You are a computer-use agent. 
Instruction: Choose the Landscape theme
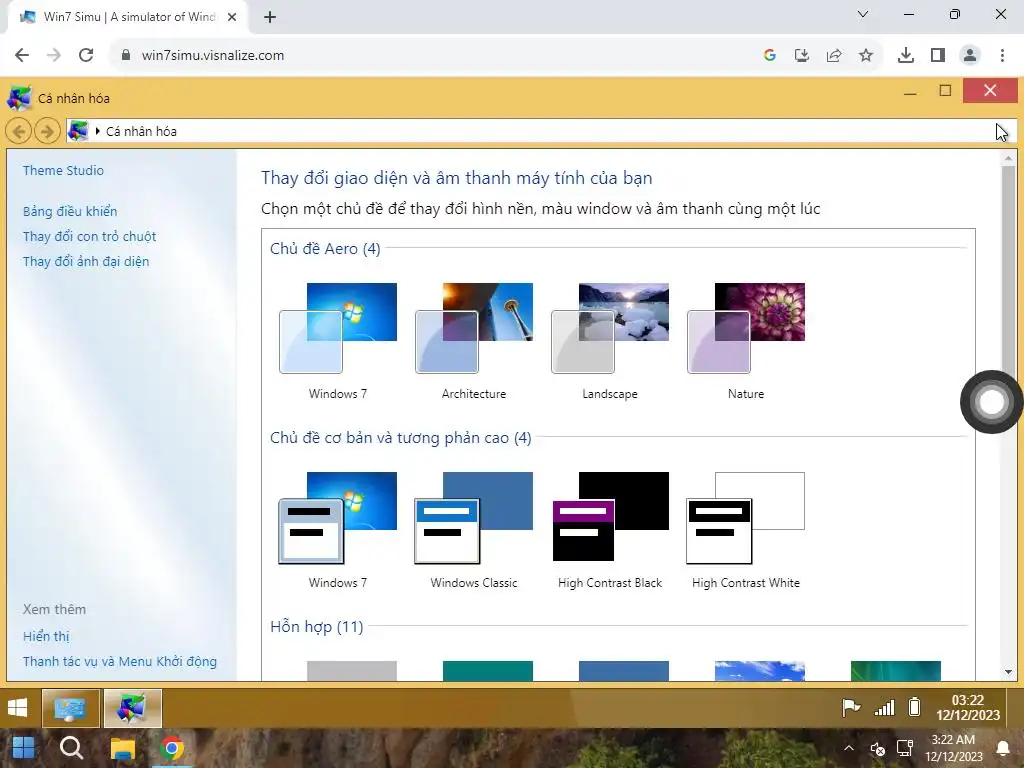pyautogui.click(x=610, y=341)
